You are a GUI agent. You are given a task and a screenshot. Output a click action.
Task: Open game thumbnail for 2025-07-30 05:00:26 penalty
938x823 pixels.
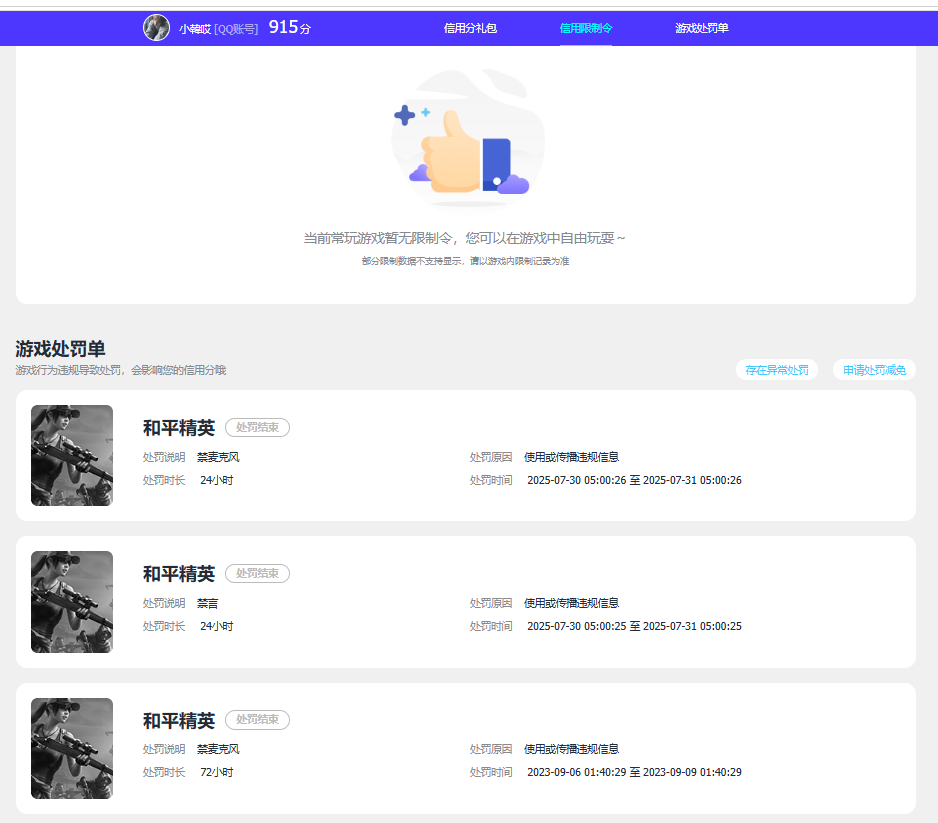(x=72, y=455)
